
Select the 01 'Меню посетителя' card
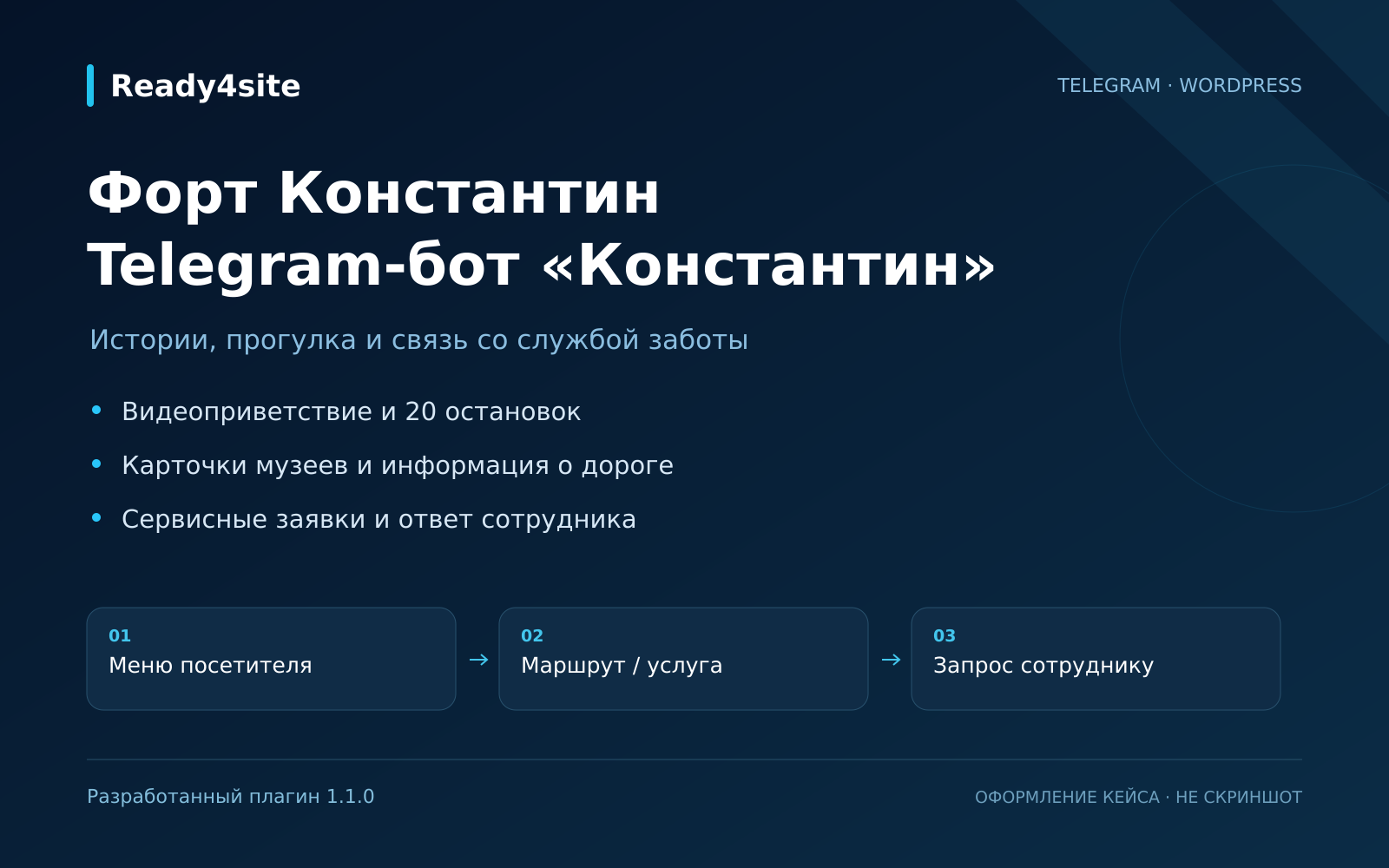click(271, 659)
